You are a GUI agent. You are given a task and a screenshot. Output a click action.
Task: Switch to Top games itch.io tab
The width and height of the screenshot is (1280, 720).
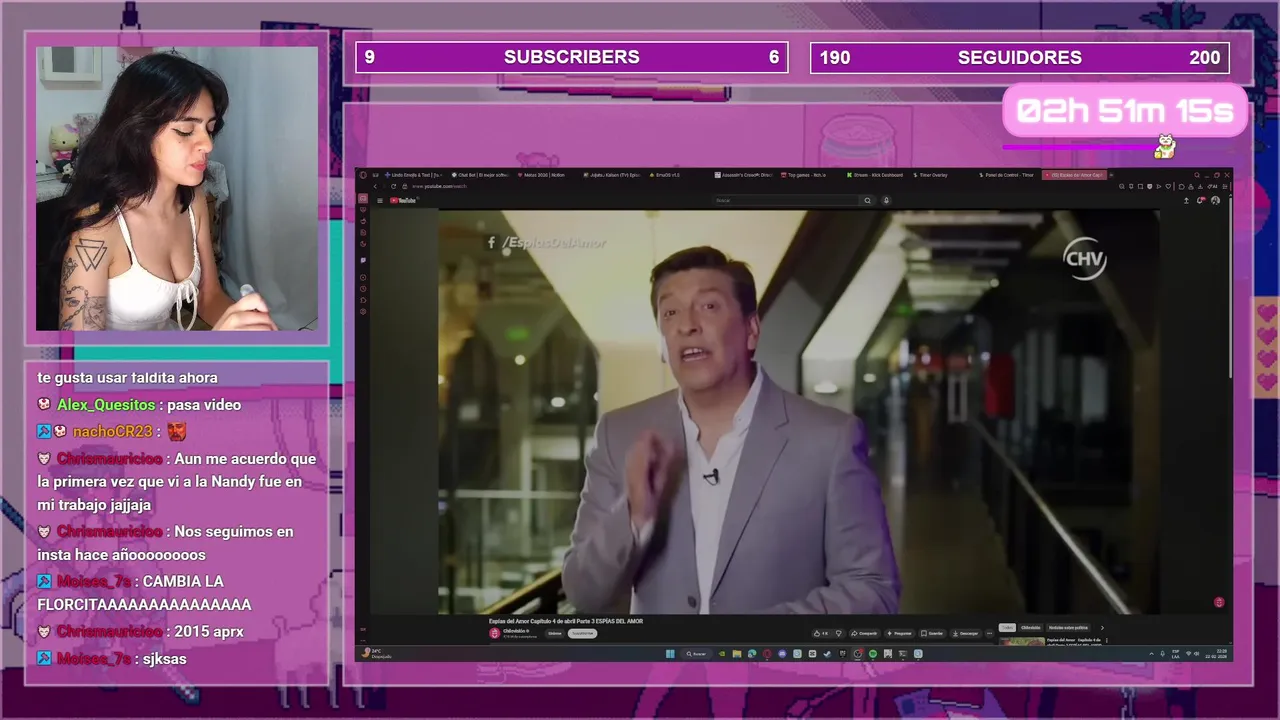(x=804, y=175)
